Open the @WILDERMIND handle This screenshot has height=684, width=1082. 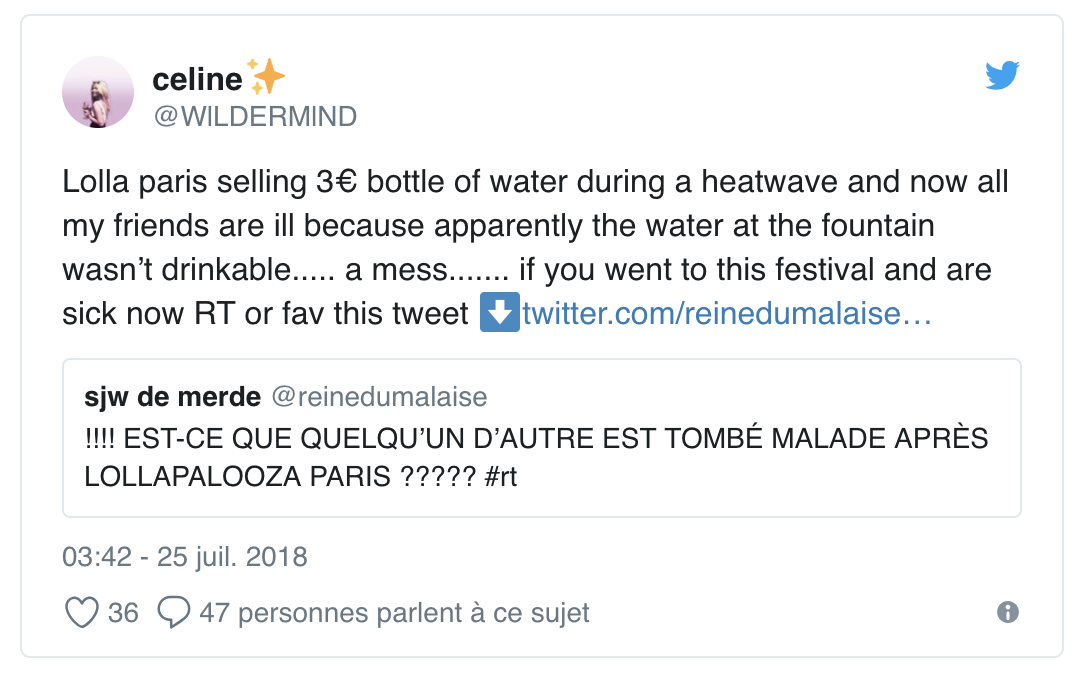254,116
